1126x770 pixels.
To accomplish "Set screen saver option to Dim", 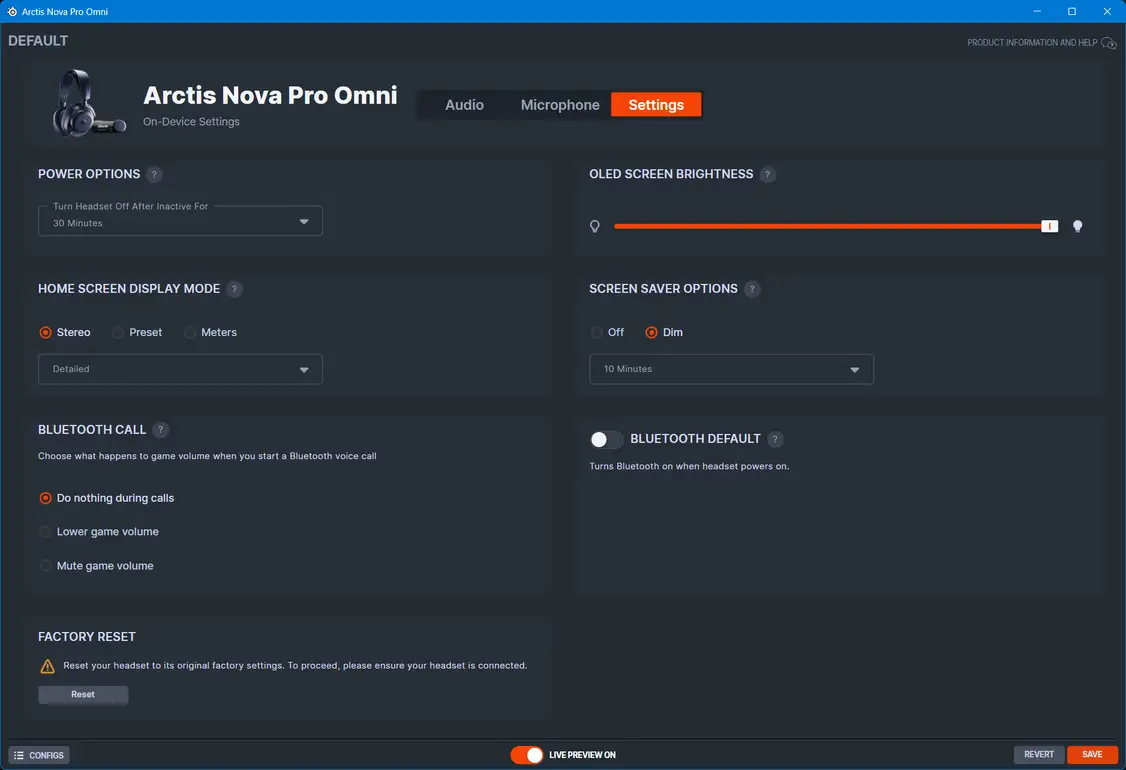I will [x=664, y=333].
